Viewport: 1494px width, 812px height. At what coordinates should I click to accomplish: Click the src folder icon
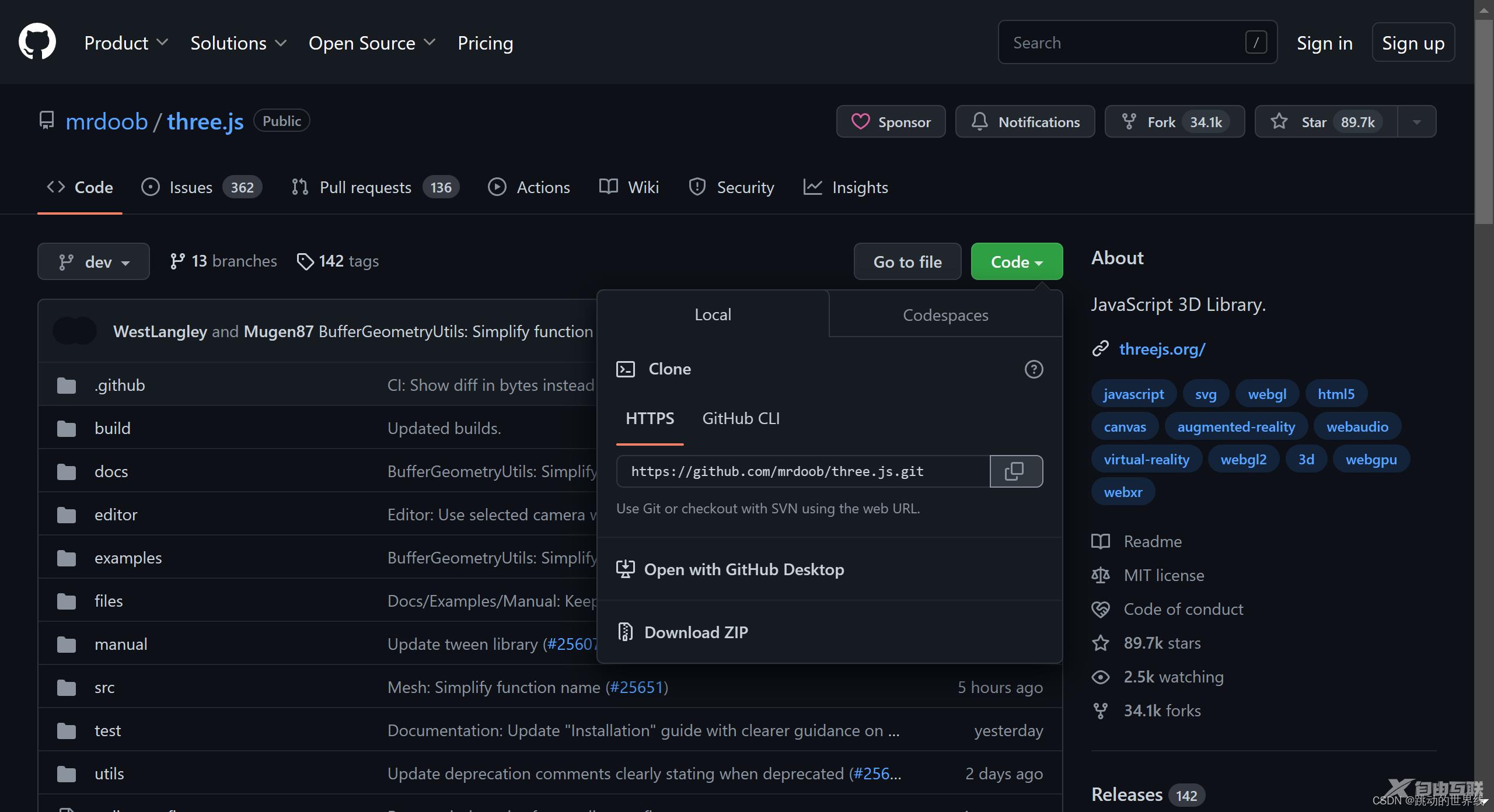[x=67, y=688]
